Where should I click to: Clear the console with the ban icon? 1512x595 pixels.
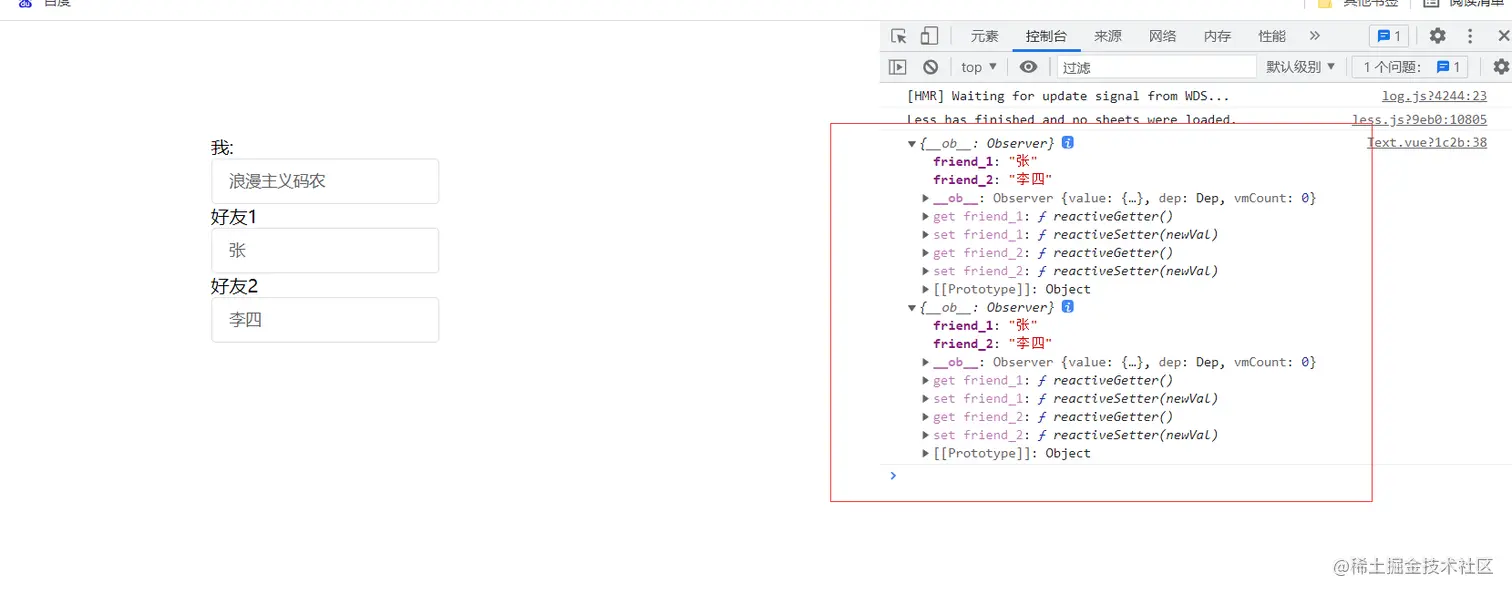click(x=931, y=67)
